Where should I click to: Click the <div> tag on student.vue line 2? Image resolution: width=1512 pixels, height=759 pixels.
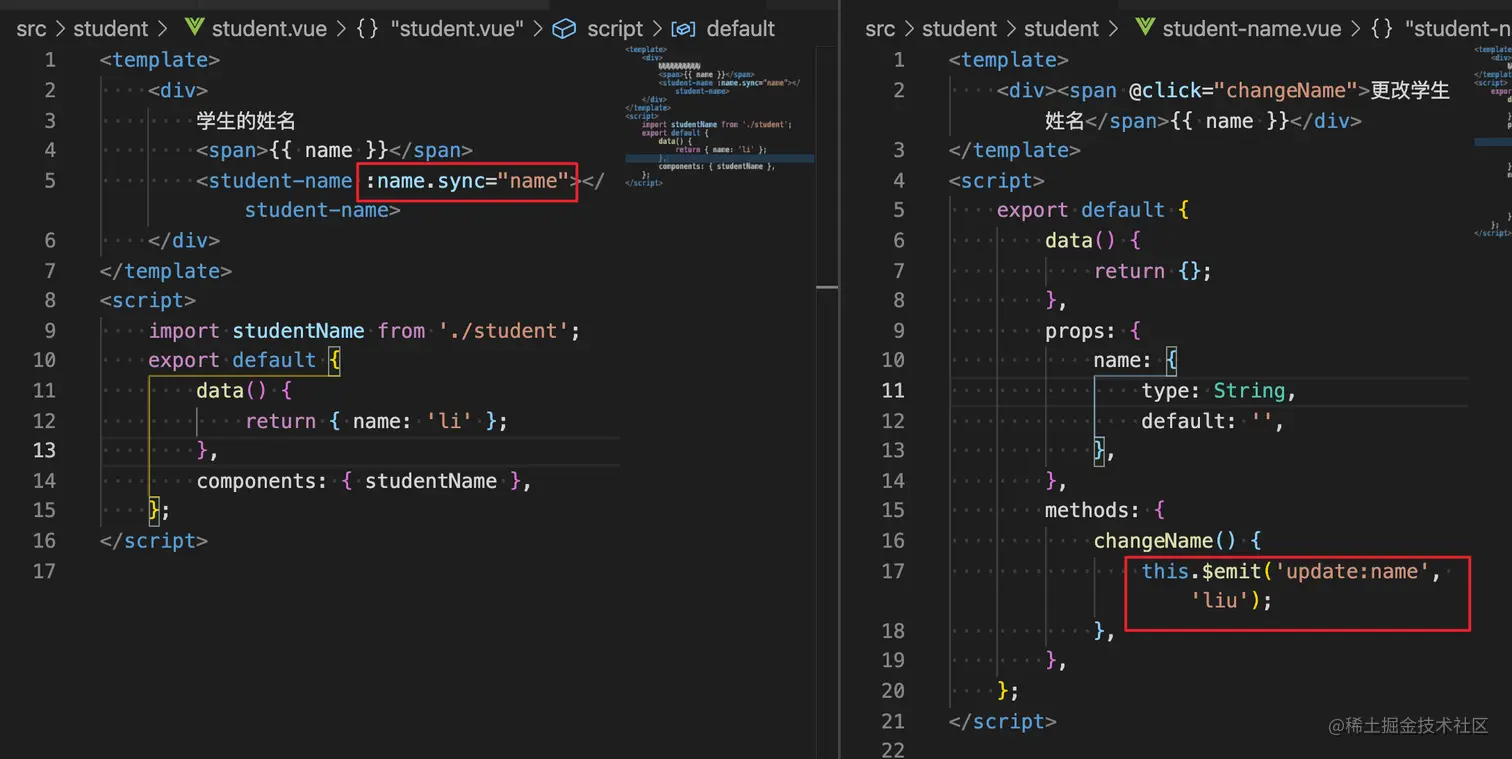(178, 90)
